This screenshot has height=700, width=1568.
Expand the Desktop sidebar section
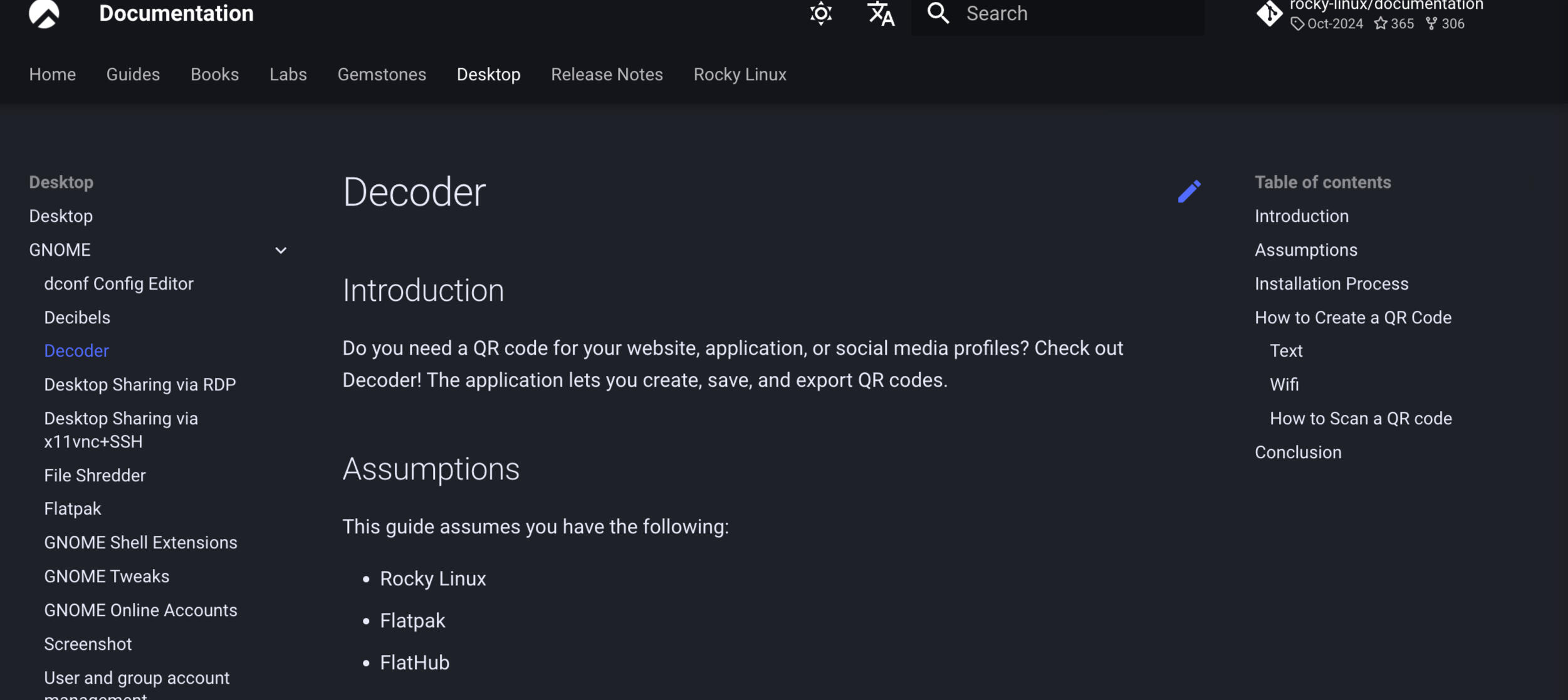tap(61, 216)
